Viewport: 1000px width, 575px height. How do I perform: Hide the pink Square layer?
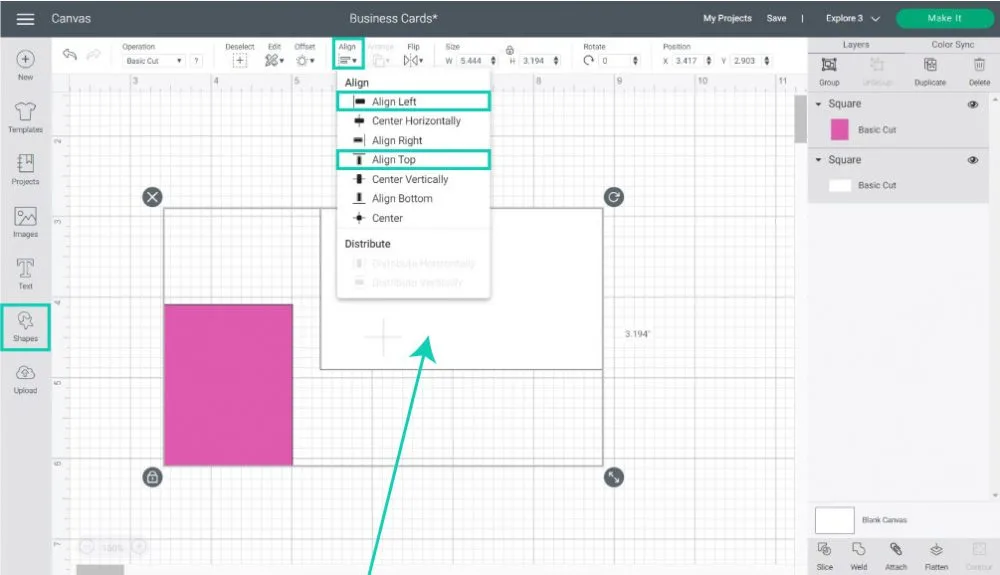tap(973, 104)
